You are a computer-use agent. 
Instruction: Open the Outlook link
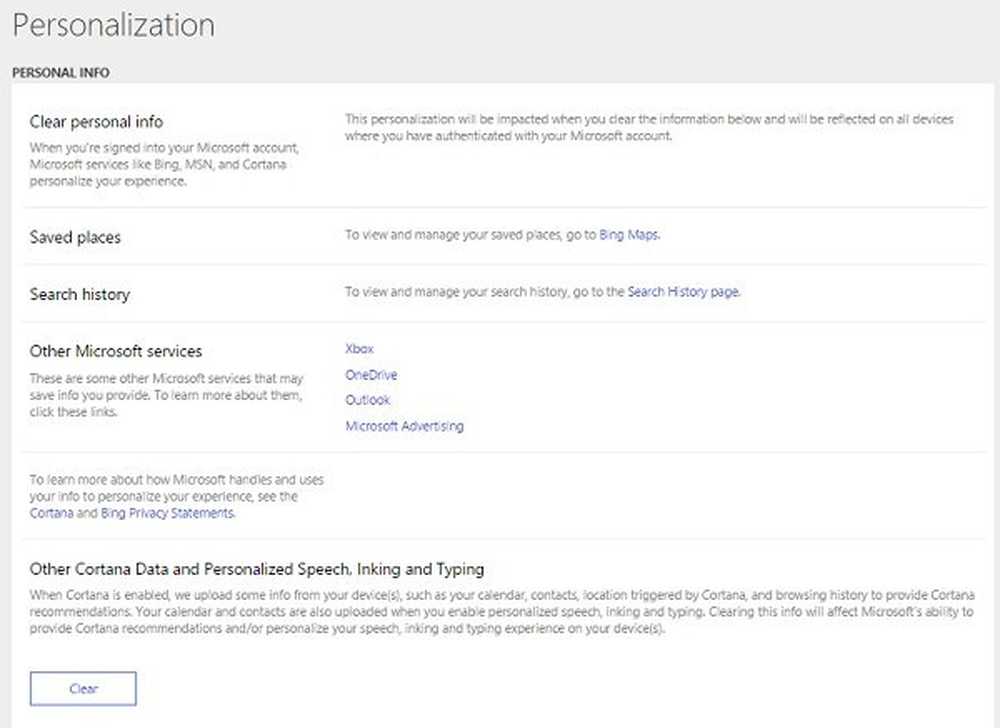(367, 400)
